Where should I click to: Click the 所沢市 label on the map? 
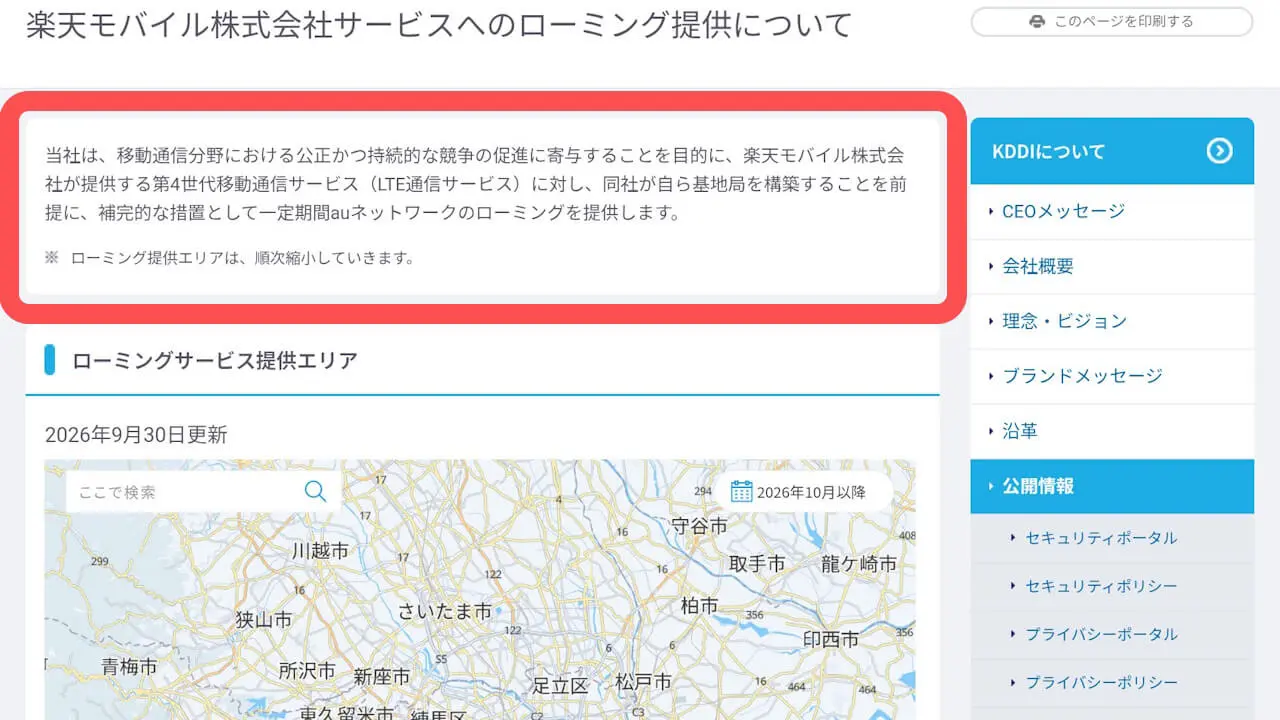[x=307, y=670]
